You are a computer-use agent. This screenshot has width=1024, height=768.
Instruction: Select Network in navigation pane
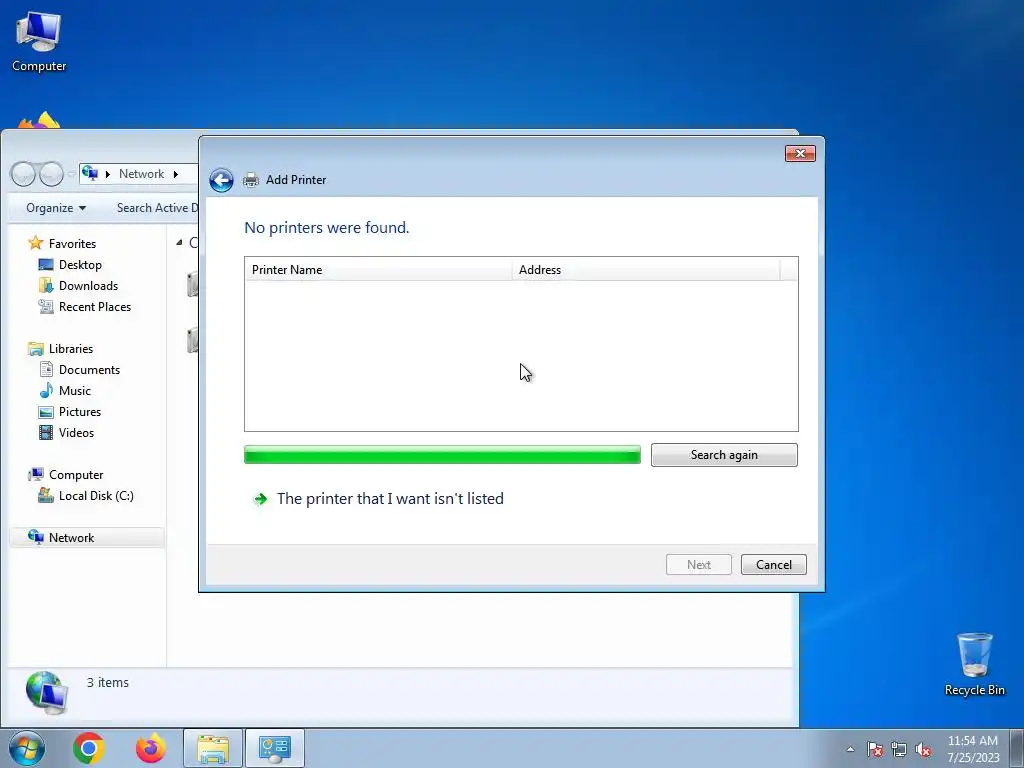click(71, 537)
